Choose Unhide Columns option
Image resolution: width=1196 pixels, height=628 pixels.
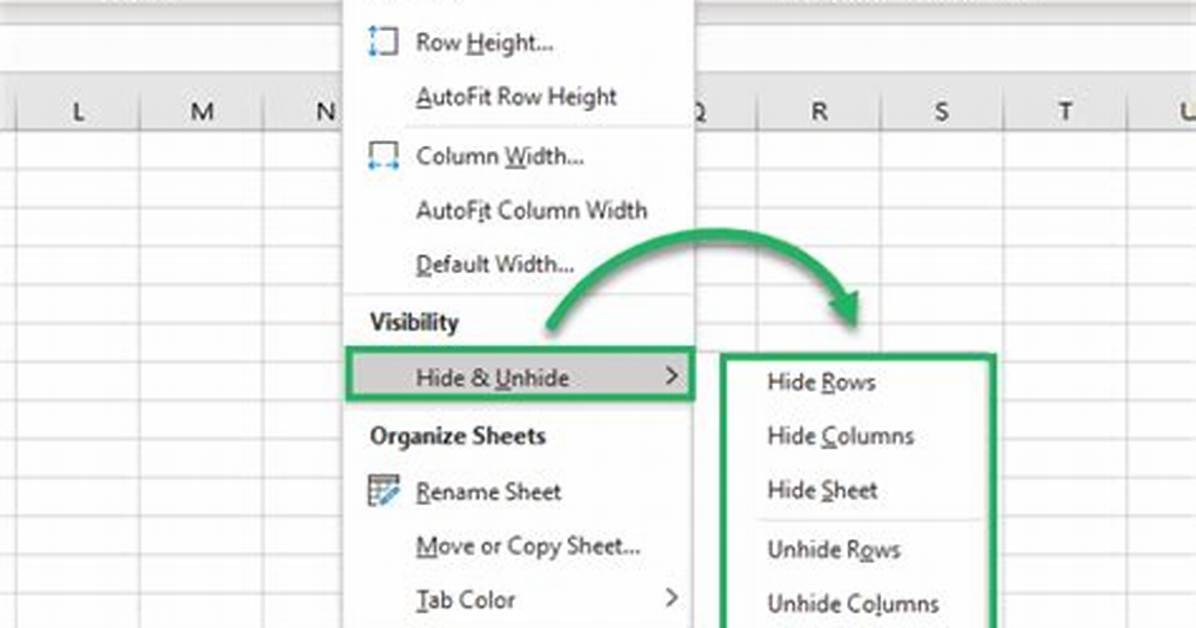point(853,604)
